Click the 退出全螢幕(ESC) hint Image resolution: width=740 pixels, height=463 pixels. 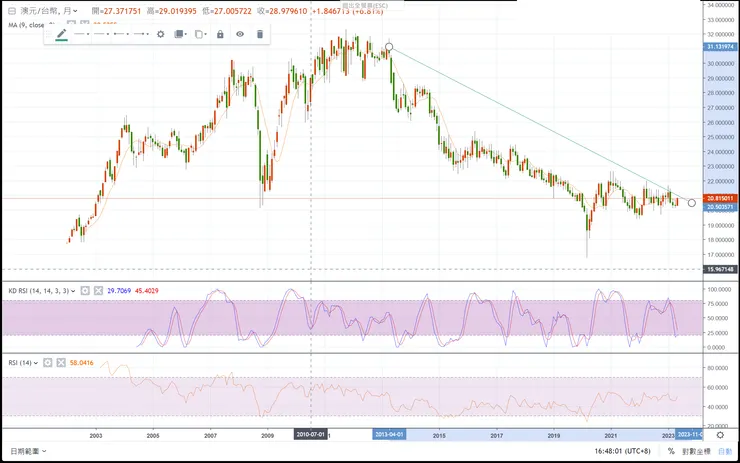(364, 6)
